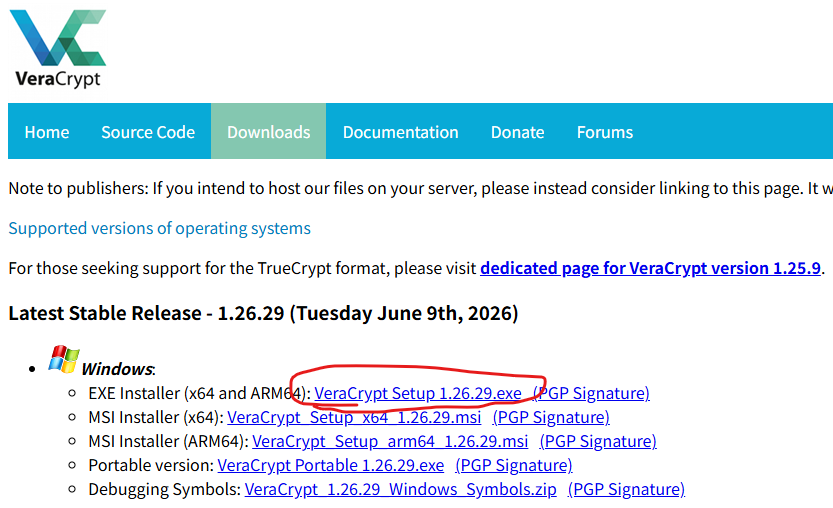Open Supported versions of operating systems link
Viewport: 833px width, 508px height.
tap(159, 228)
